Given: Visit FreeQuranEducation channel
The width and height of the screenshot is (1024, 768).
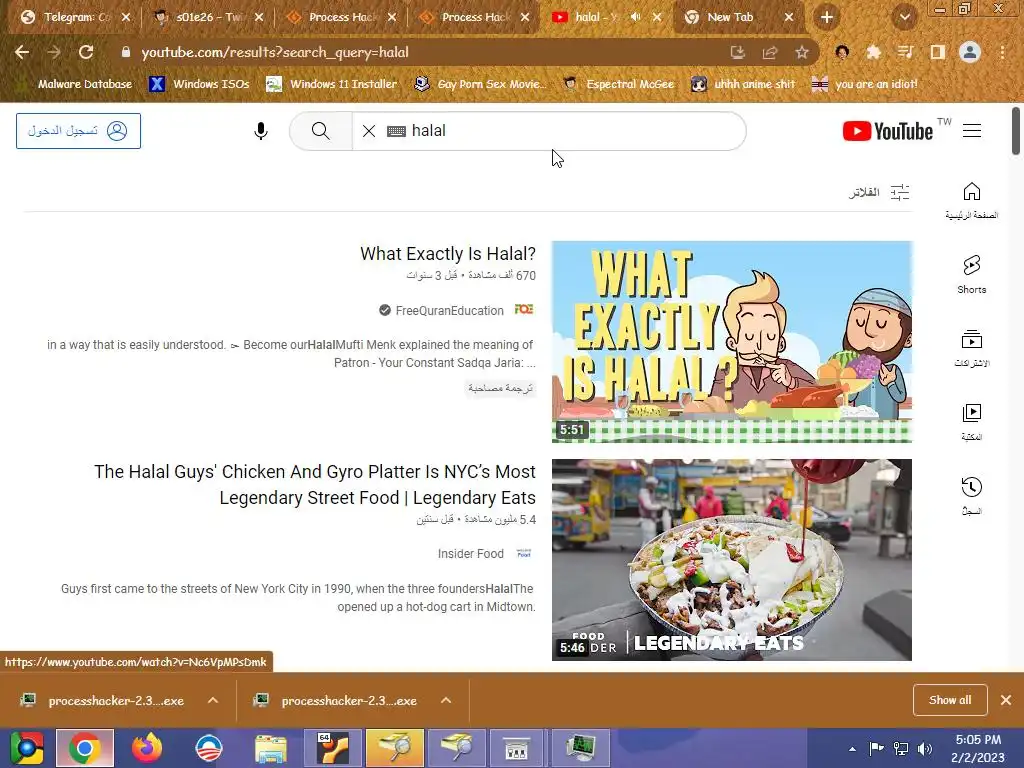Looking at the screenshot, I should pyautogui.click(x=449, y=311).
